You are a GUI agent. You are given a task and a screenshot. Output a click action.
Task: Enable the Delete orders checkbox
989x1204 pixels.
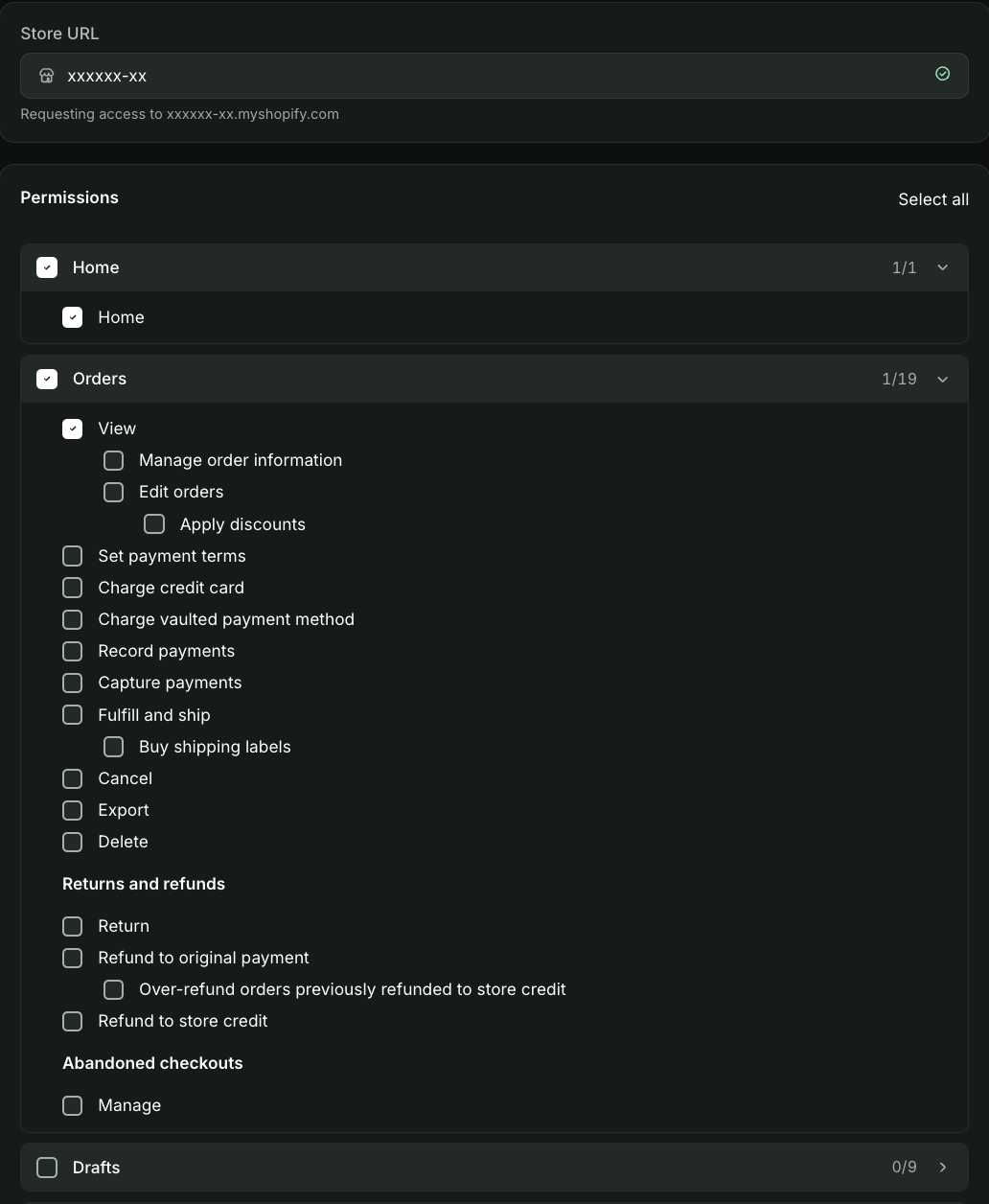tap(73, 842)
